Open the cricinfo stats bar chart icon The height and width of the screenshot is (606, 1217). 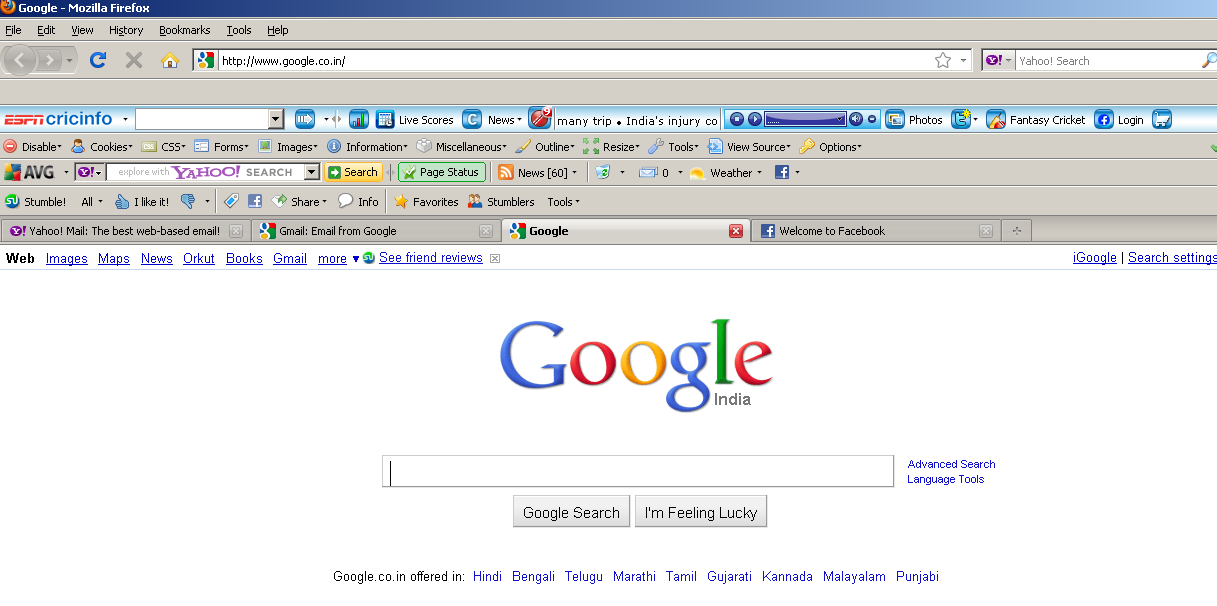[359, 120]
